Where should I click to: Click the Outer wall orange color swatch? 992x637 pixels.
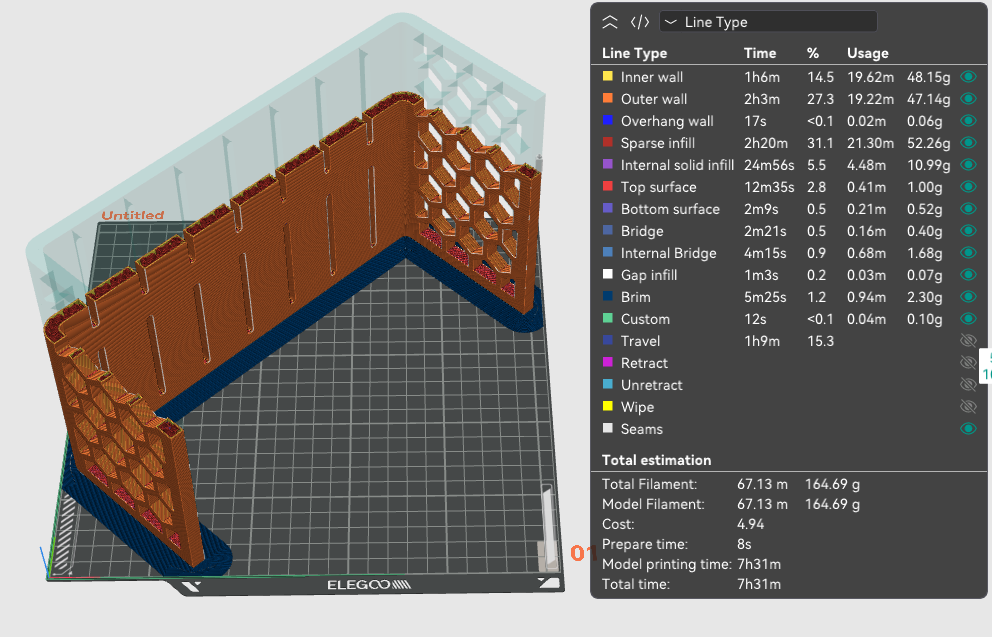[607, 99]
